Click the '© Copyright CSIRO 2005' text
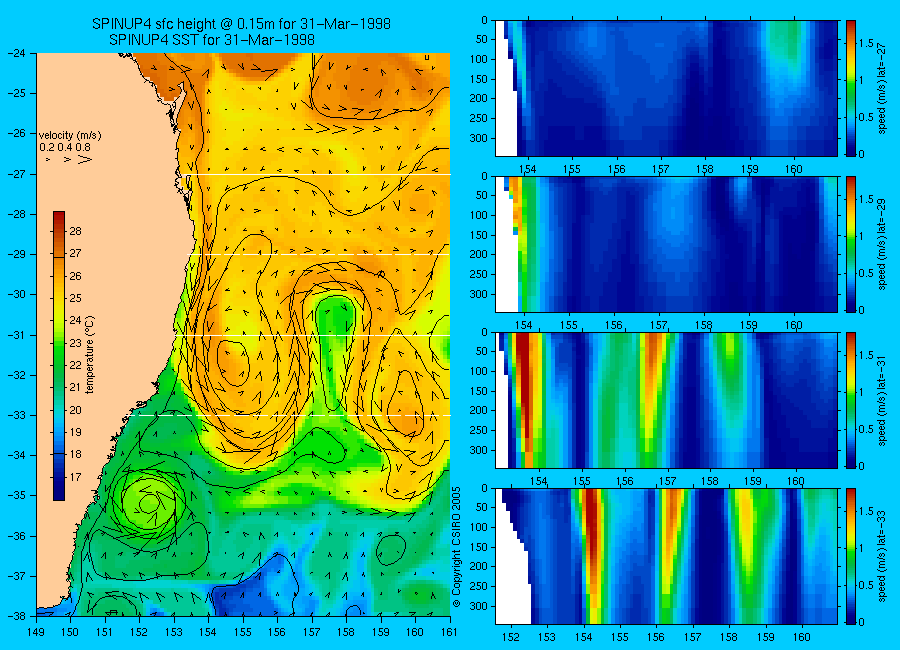 (456, 547)
